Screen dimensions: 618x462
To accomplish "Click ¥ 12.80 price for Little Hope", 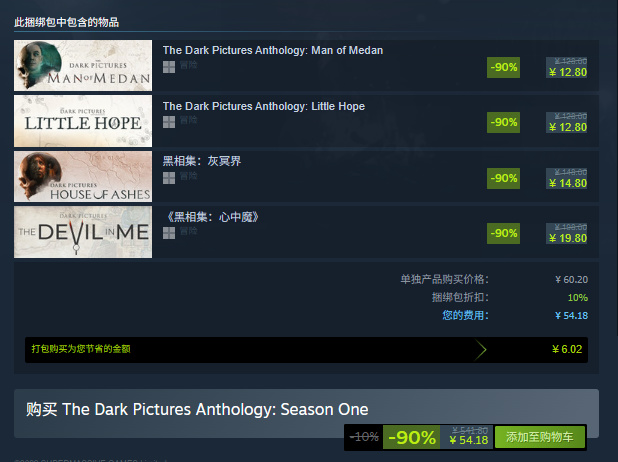I will [568, 127].
